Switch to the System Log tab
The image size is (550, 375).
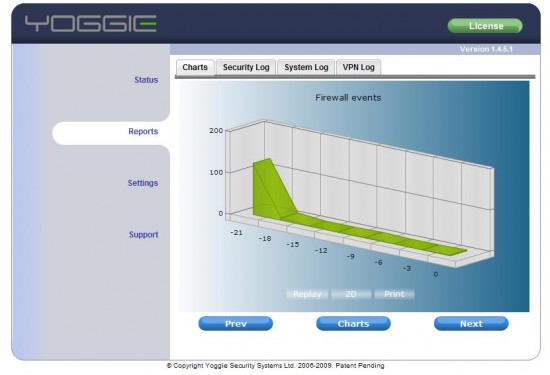tap(306, 67)
